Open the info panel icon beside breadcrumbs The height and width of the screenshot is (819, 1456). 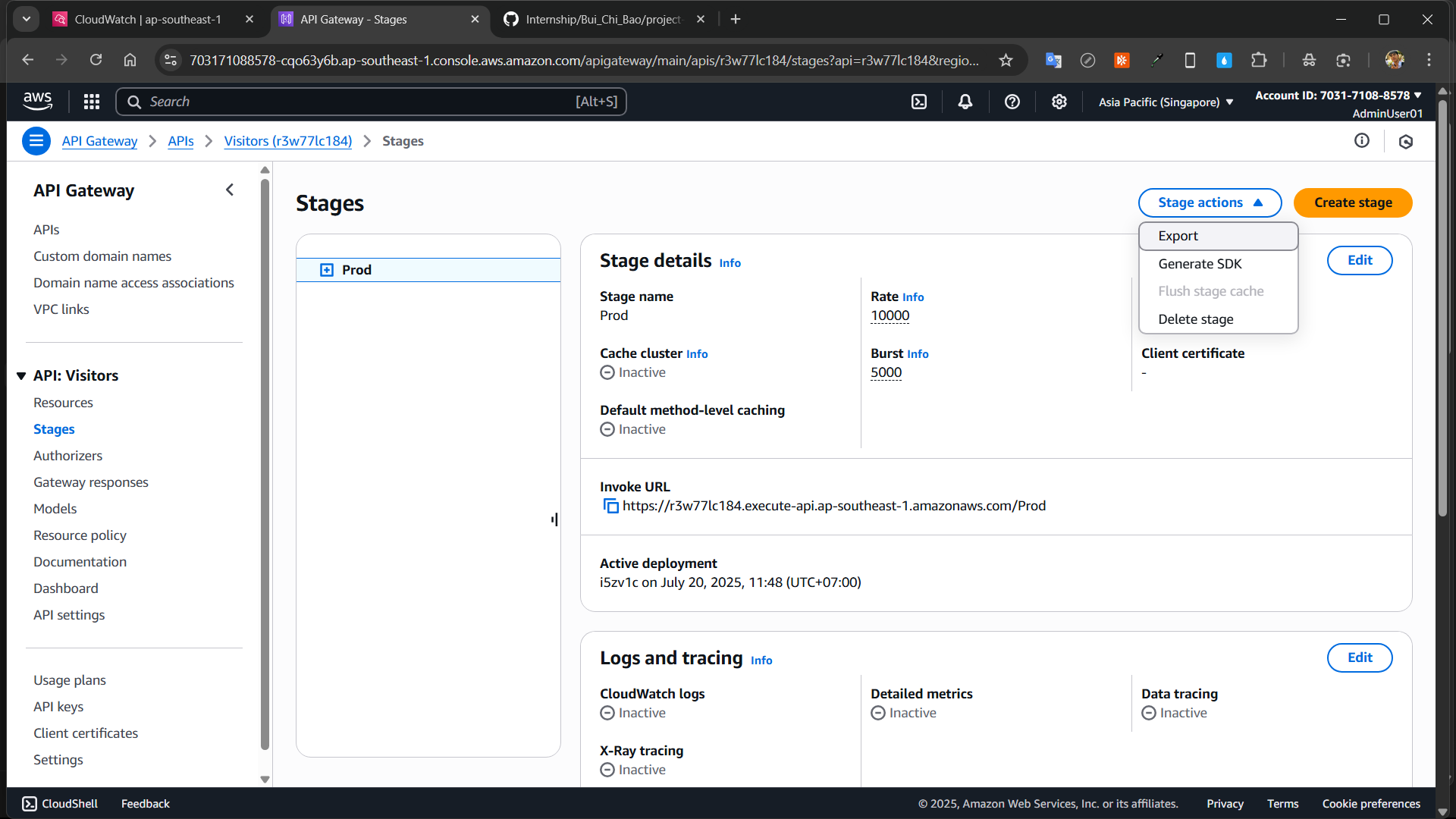[x=1362, y=140]
